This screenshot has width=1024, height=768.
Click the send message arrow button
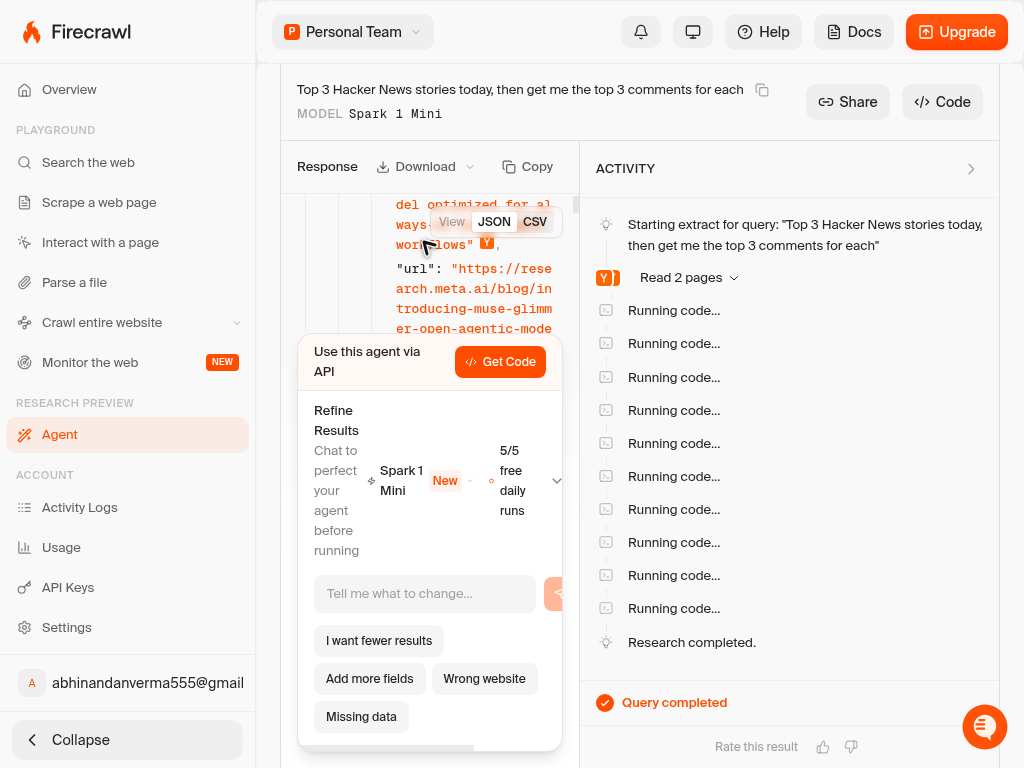[553, 594]
